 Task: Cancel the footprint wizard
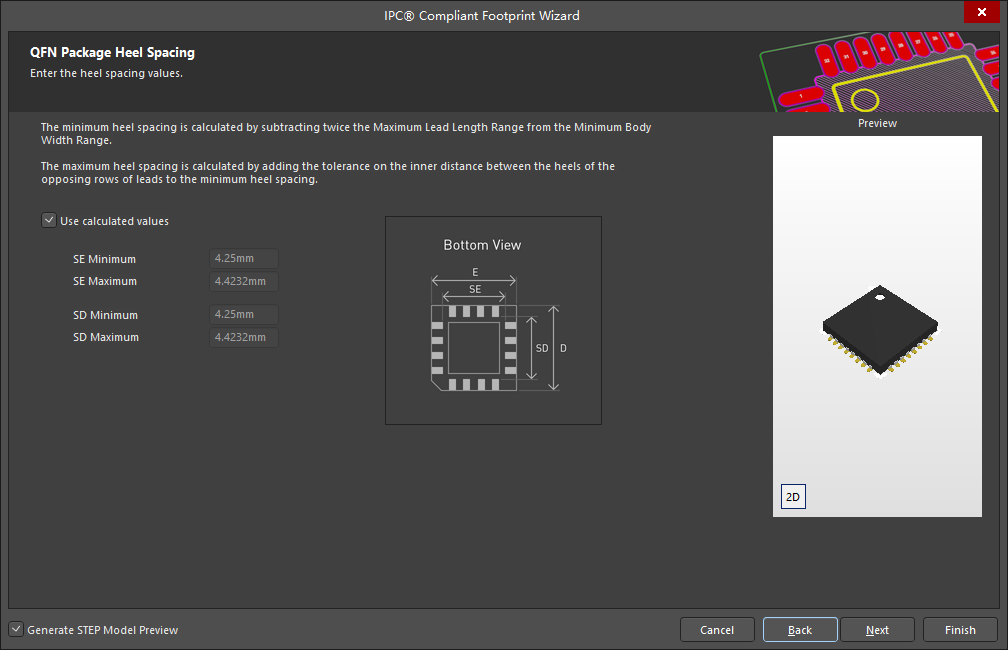[x=717, y=629]
